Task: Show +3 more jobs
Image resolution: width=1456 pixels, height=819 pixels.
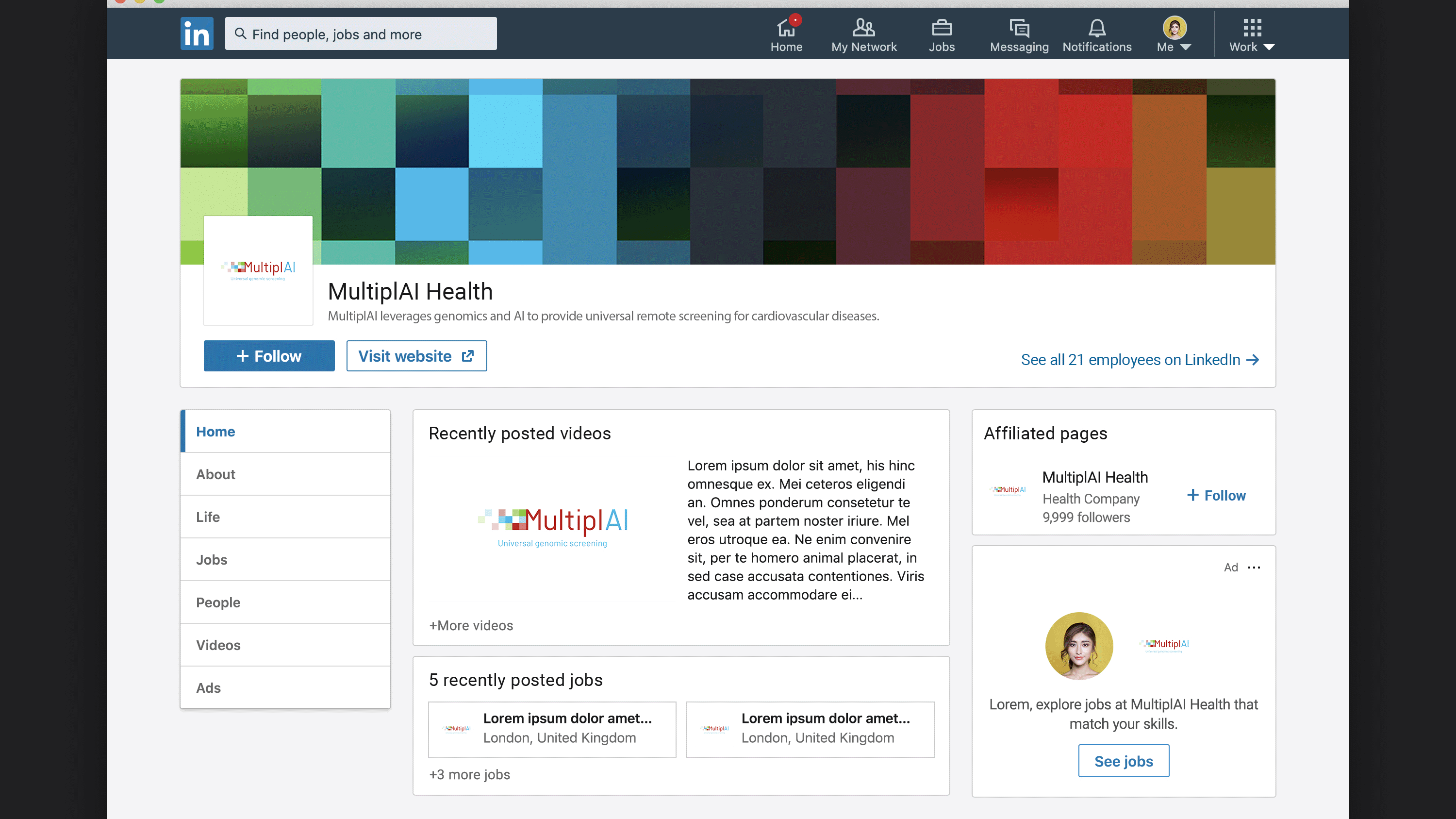Action: pos(469,774)
